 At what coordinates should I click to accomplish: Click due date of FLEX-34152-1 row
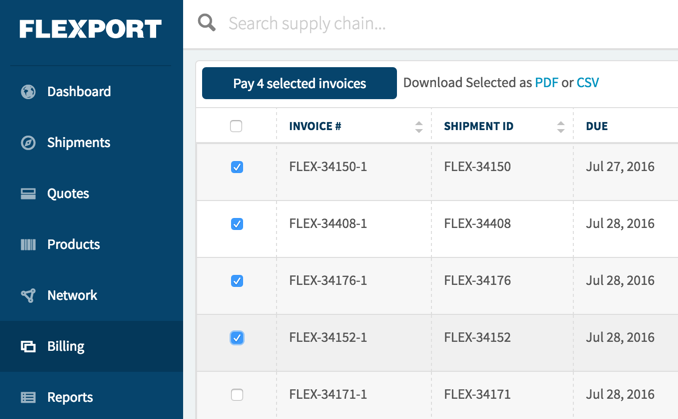[620, 337]
